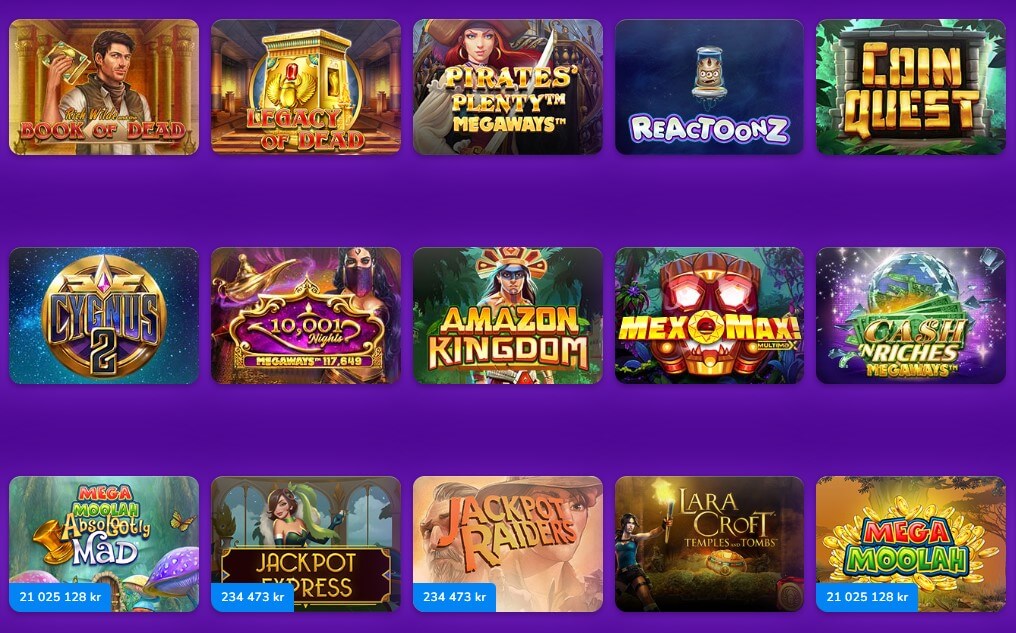Launch Legacy of Dead slot
Screen dimensions: 1016x633
pyautogui.click(x=306, y=87)
